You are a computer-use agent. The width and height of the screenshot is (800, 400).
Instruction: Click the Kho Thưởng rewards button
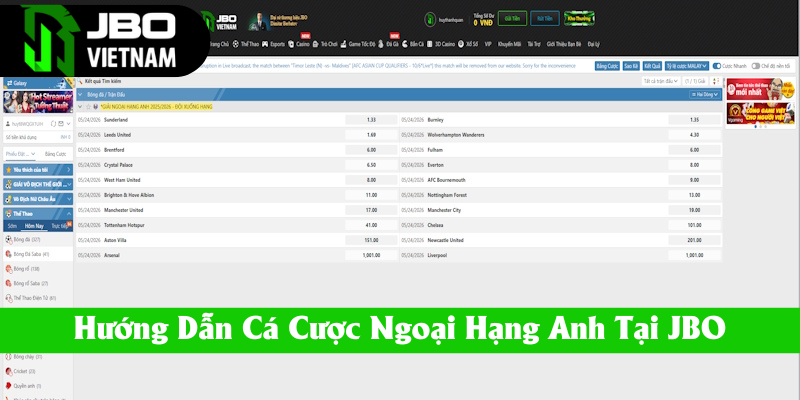[x=579, y=18]
